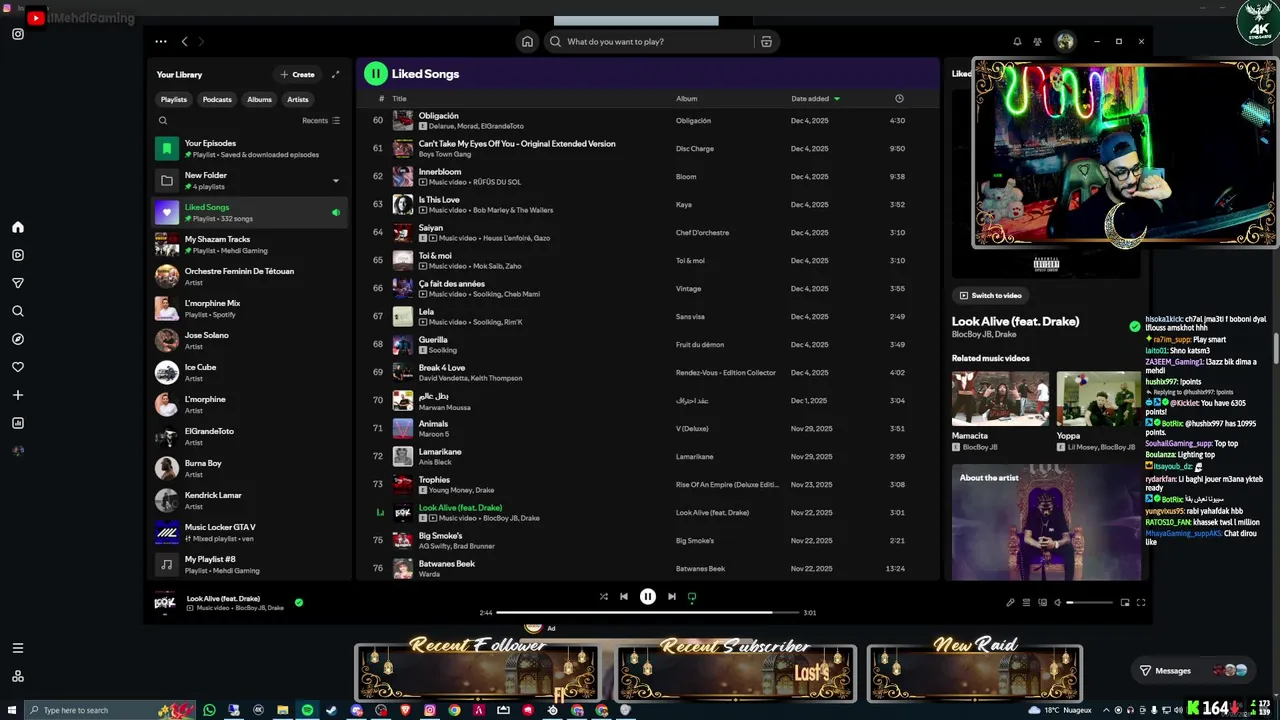
Task: Open the Browse icon beside the search box
Action: click(x=766, y=42)
